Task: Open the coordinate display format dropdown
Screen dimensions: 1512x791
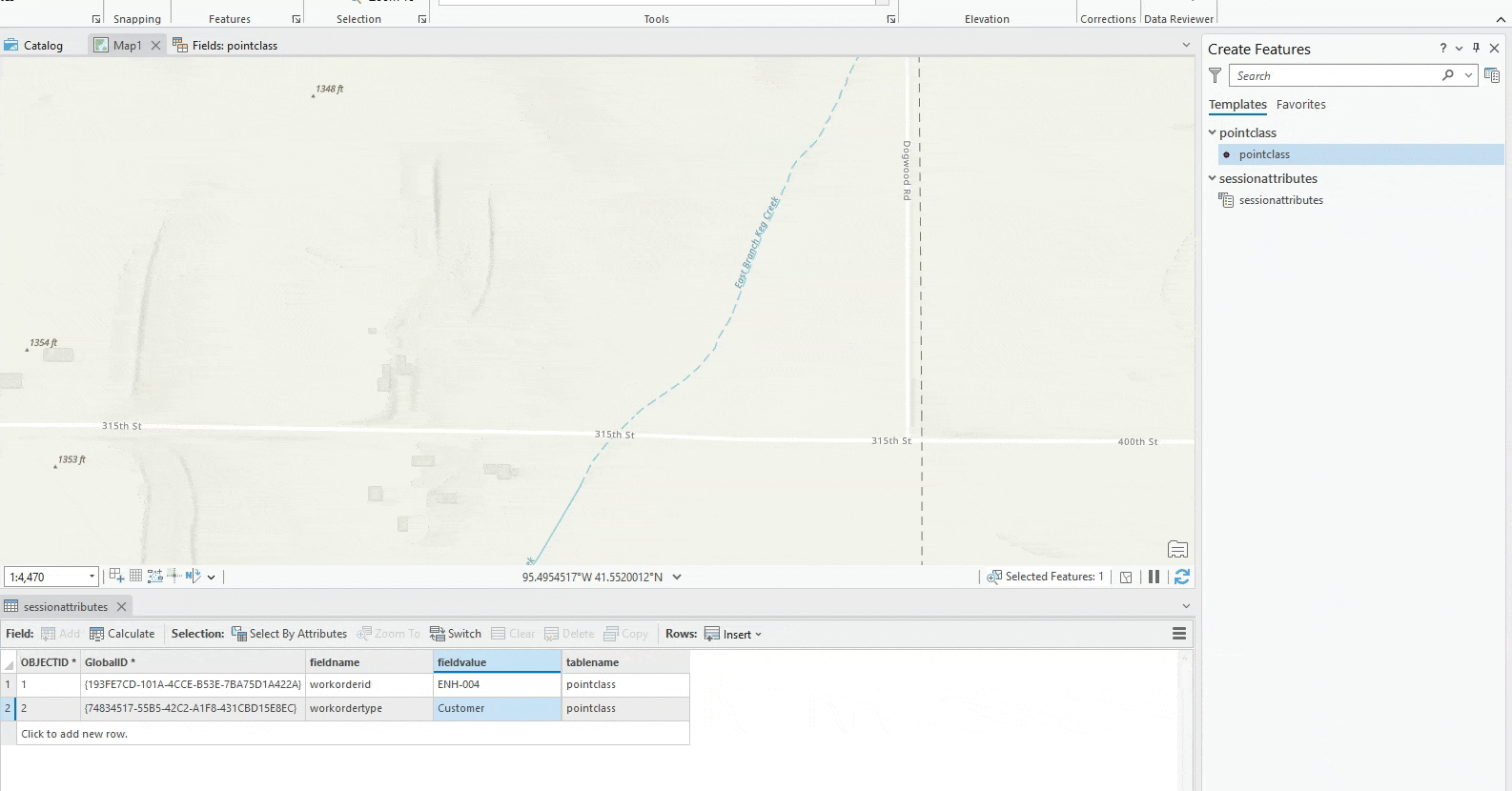Action: click(x=677, y=577)
